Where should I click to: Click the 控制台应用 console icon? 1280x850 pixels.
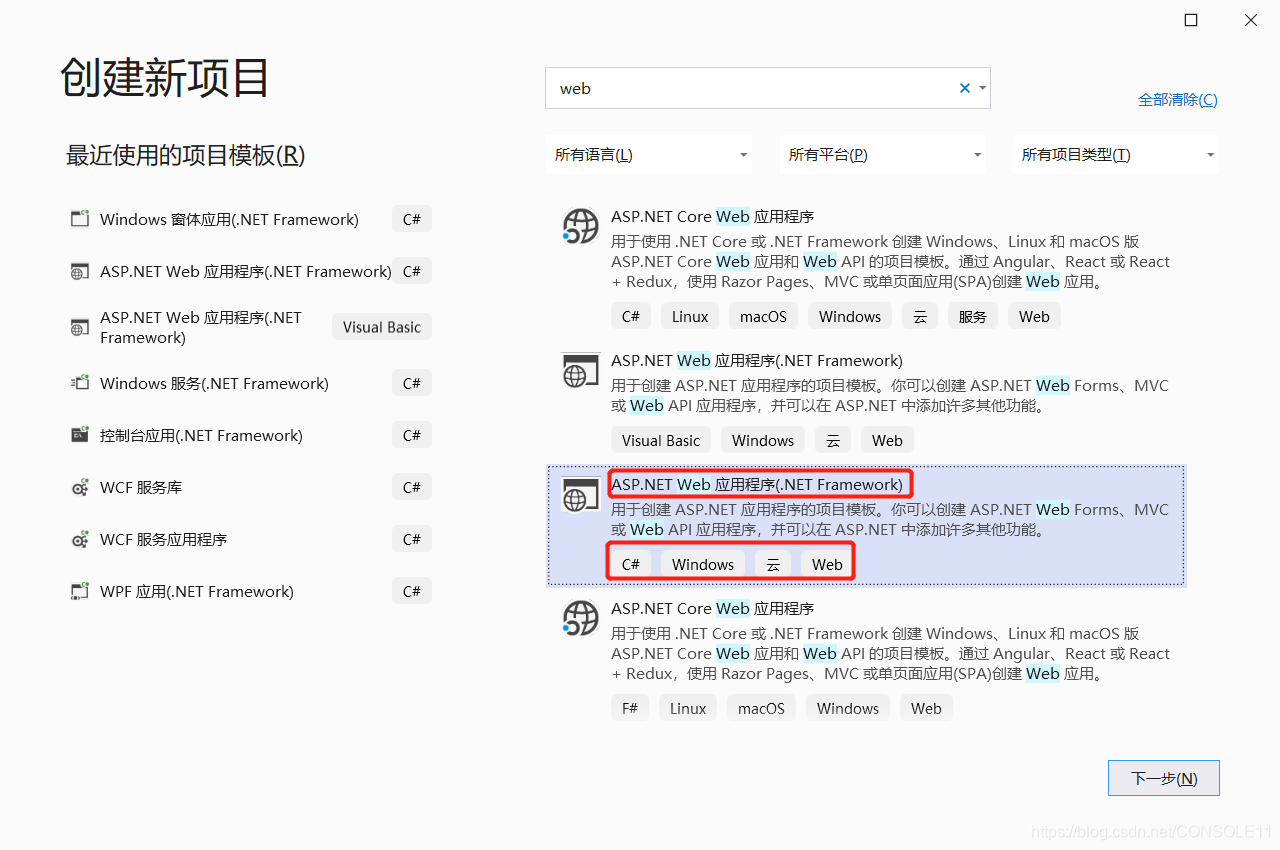(80, 435)
